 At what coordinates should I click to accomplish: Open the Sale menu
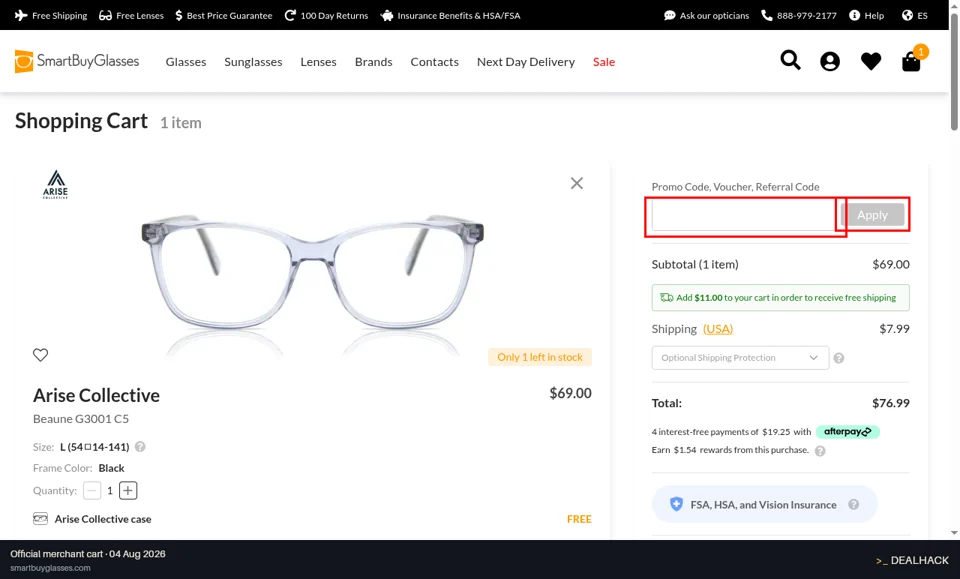604,62
